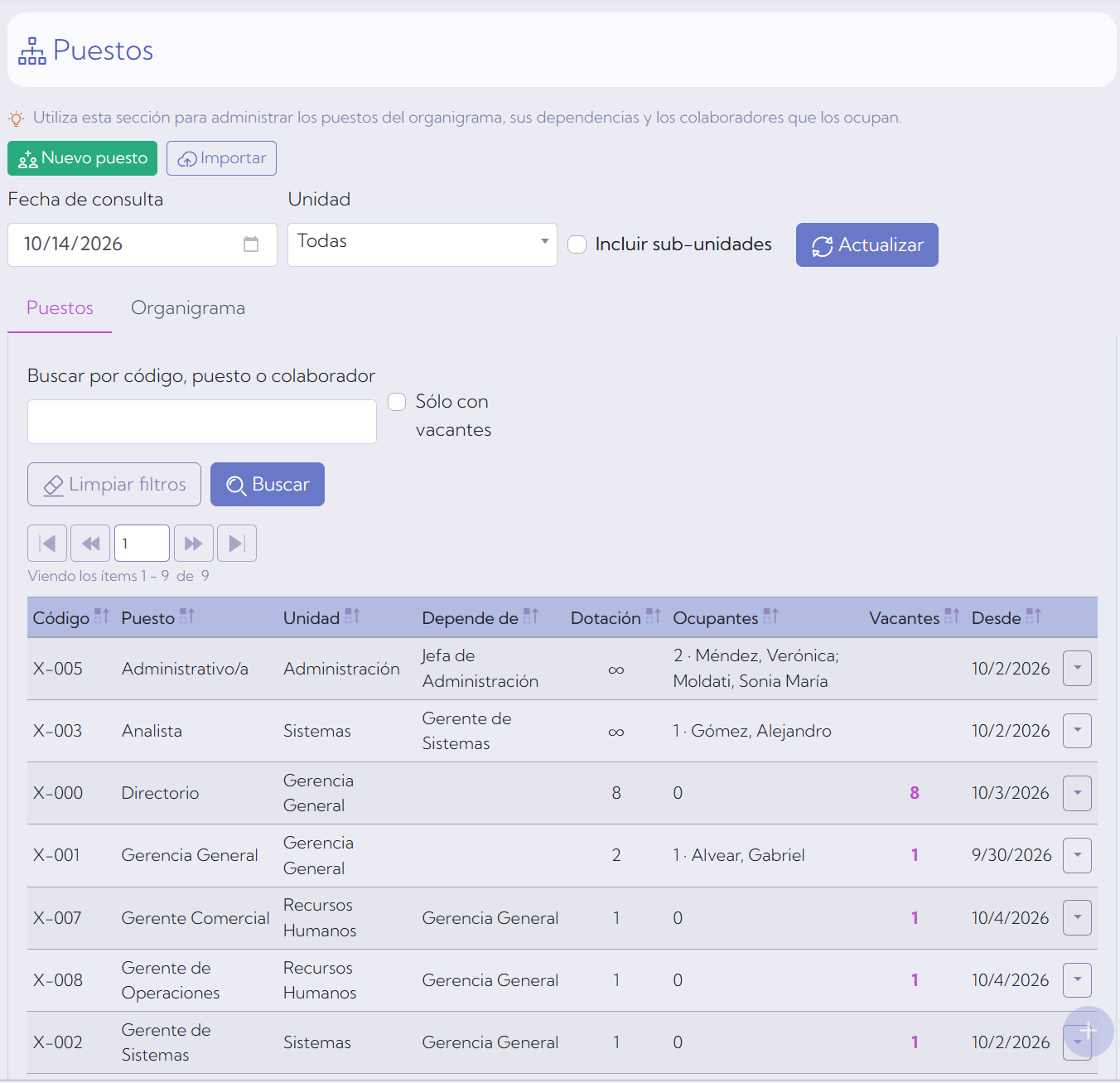
Task: Go to first page of results
Action: 47,544
